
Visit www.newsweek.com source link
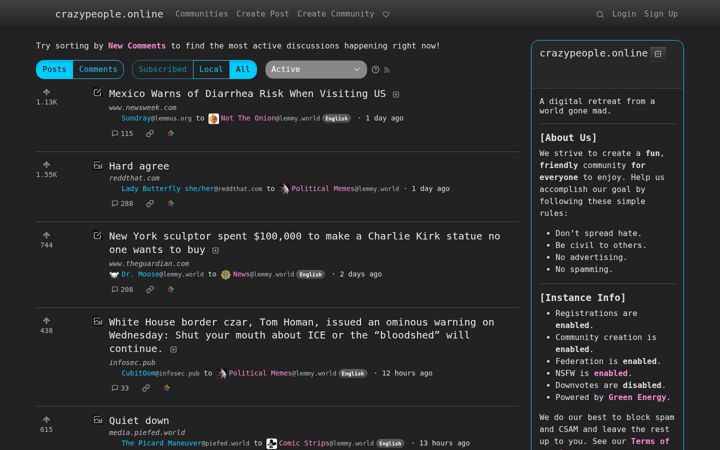click(x=142, y=107)
